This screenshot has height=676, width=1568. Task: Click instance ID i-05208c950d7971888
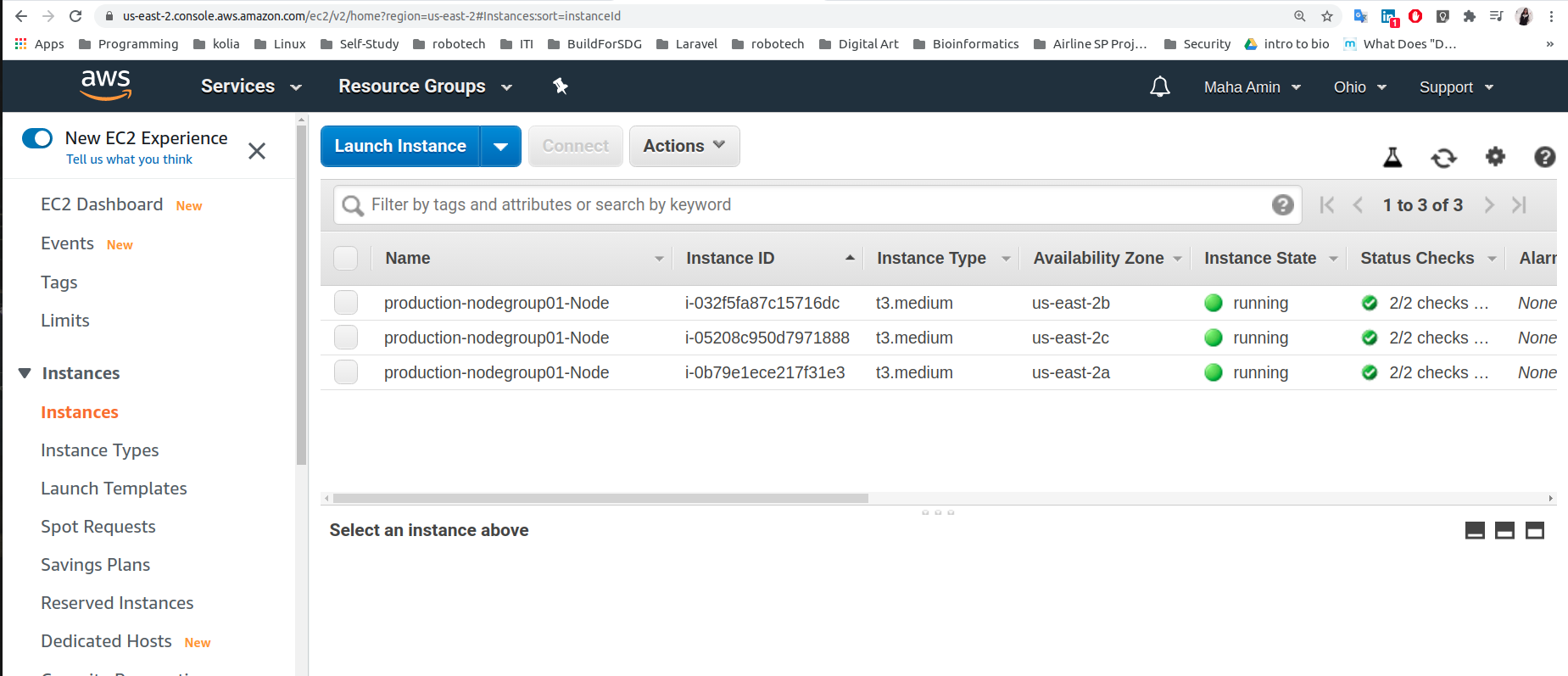[x=767, y=338]
